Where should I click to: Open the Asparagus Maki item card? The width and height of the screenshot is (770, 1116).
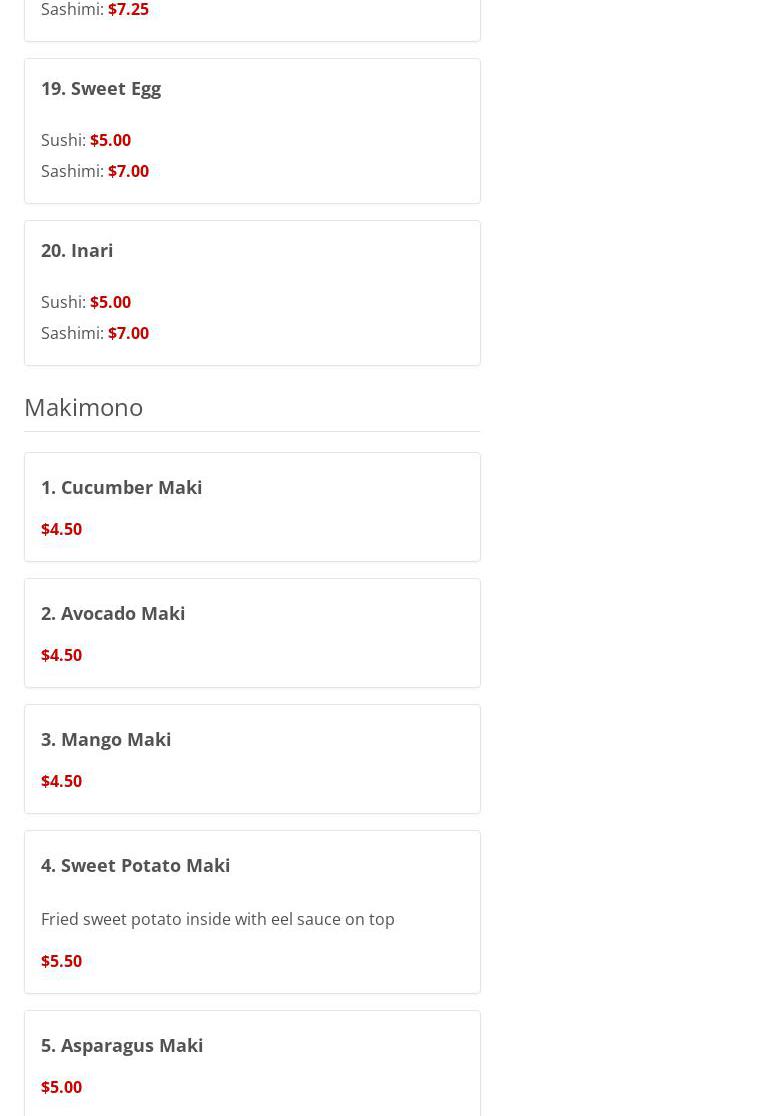click(x=253, y=1063)
